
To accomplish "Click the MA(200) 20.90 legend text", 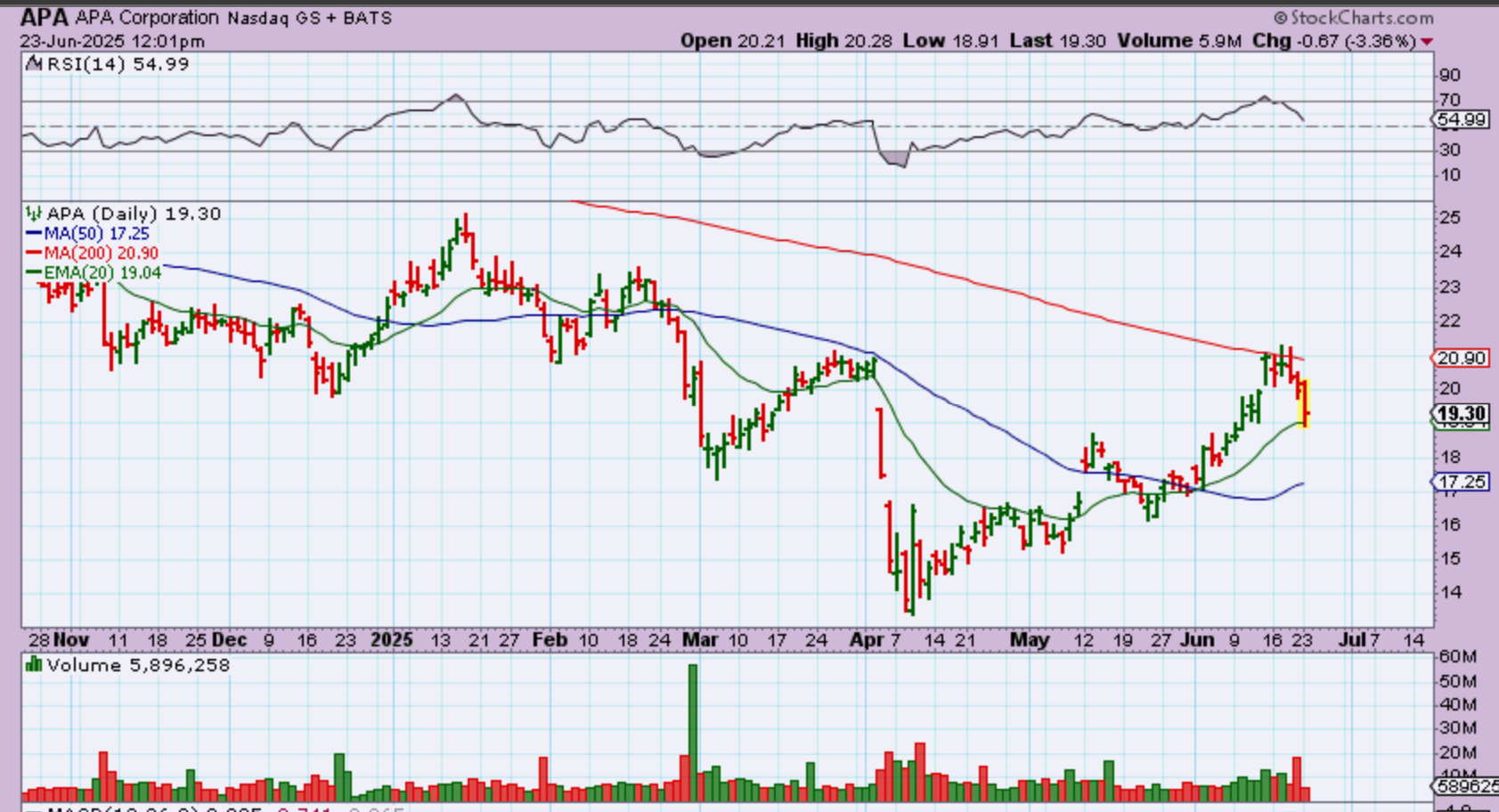I will pyautogui.click(x=101, y=254).
